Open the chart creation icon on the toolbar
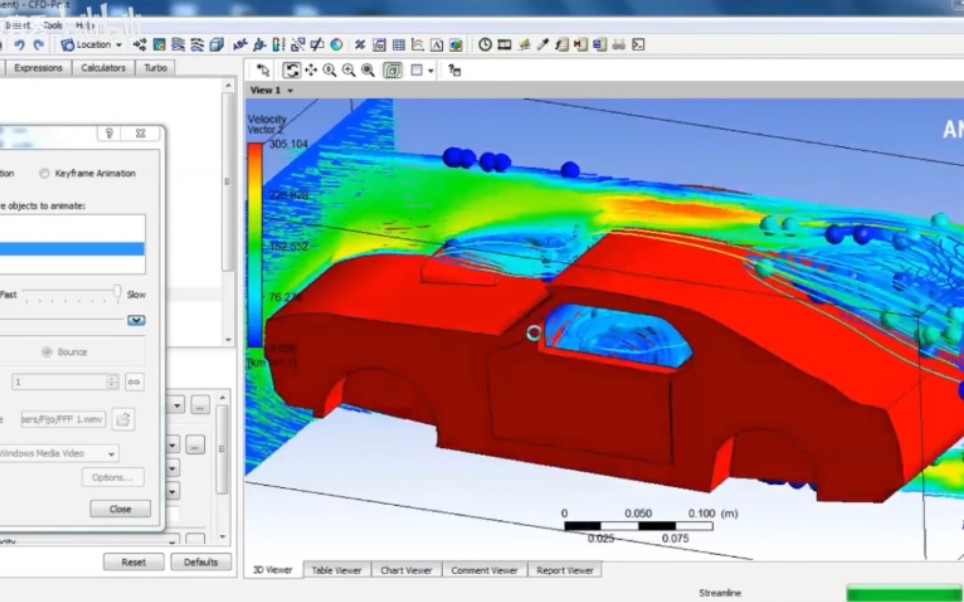The image size is (964, 602). tap(417, 44)
